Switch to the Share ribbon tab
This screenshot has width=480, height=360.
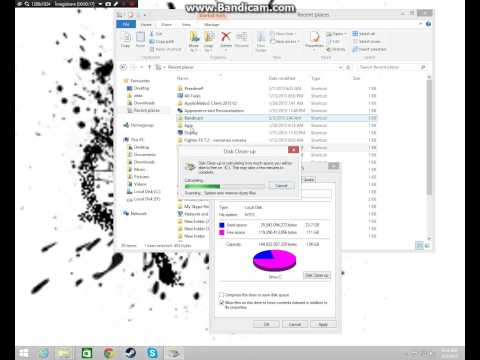(166, 25)
